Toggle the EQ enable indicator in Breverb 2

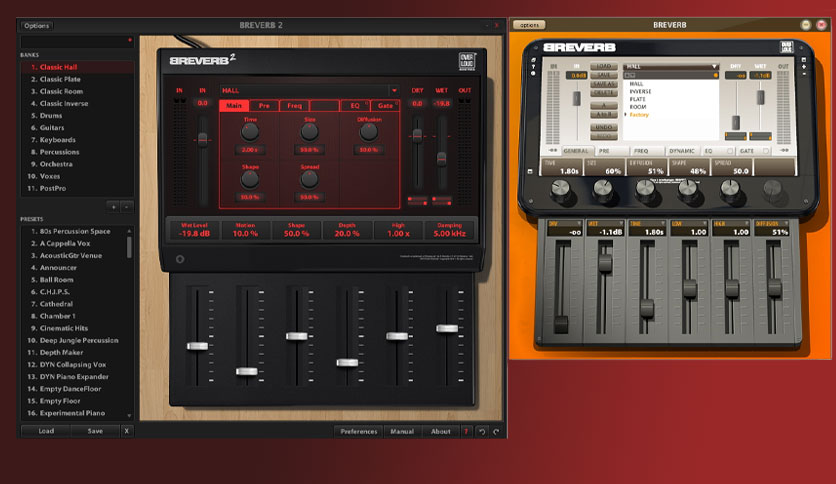pyautogui.click(x=367, y=102)
